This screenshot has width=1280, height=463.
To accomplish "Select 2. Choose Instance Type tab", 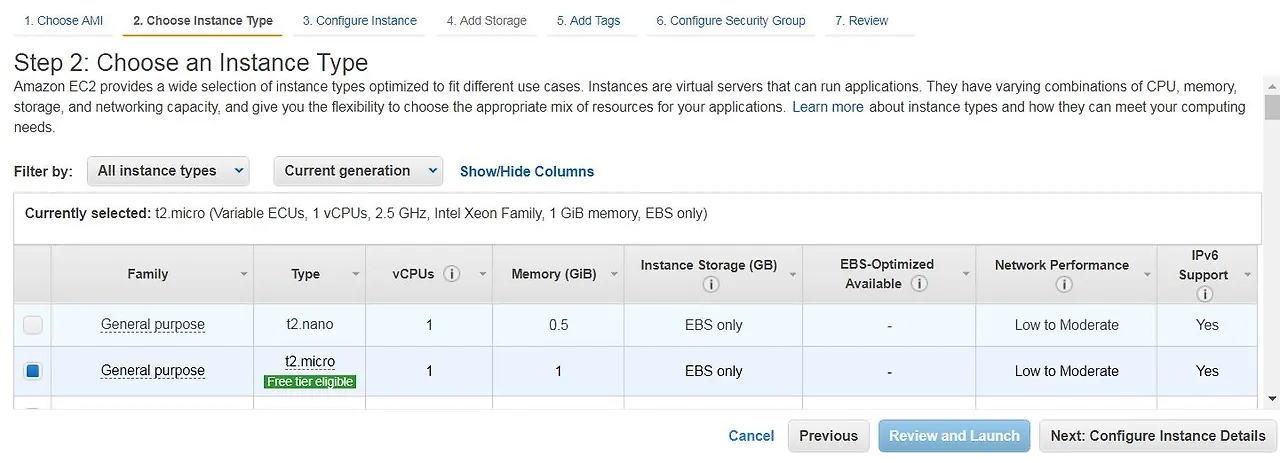I will 203,21.
